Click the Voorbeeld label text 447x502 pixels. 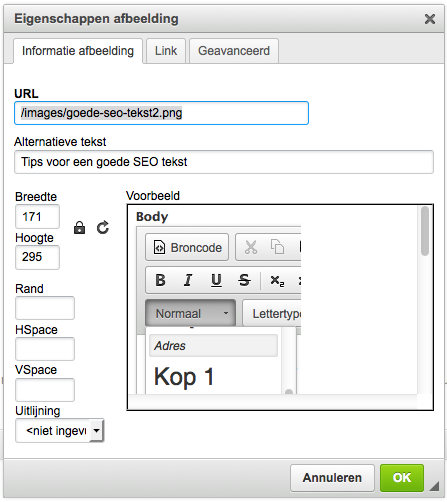tap(153, 196)
